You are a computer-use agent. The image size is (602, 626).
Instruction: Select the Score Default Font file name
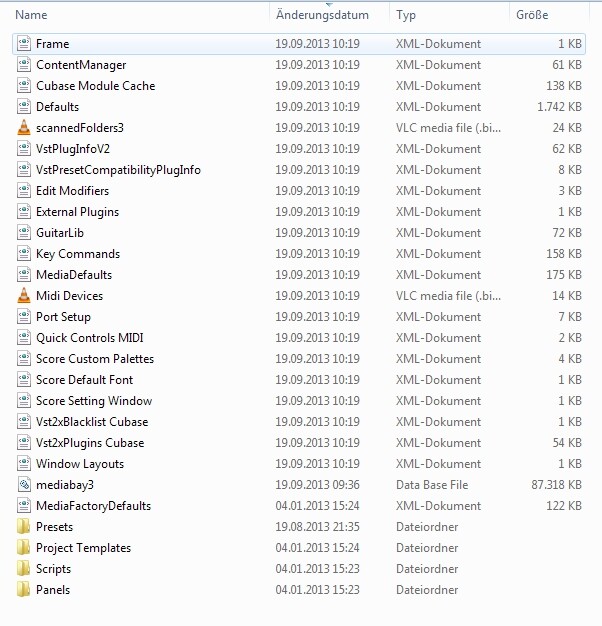point(84,380)
